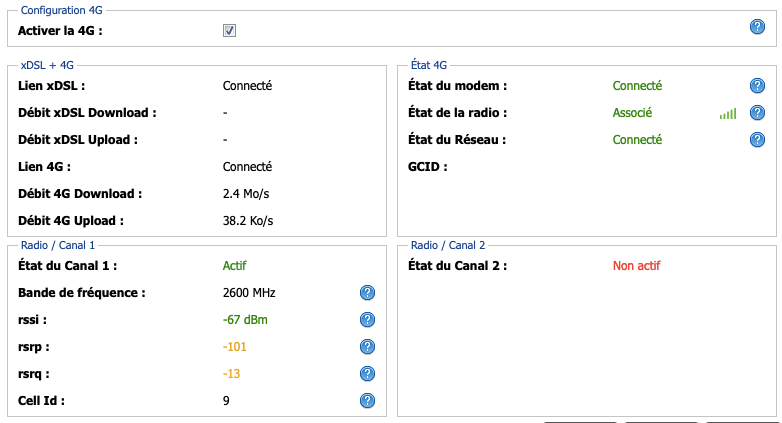Select the 2.4 Mo/s download value

(x=246, y=194)
